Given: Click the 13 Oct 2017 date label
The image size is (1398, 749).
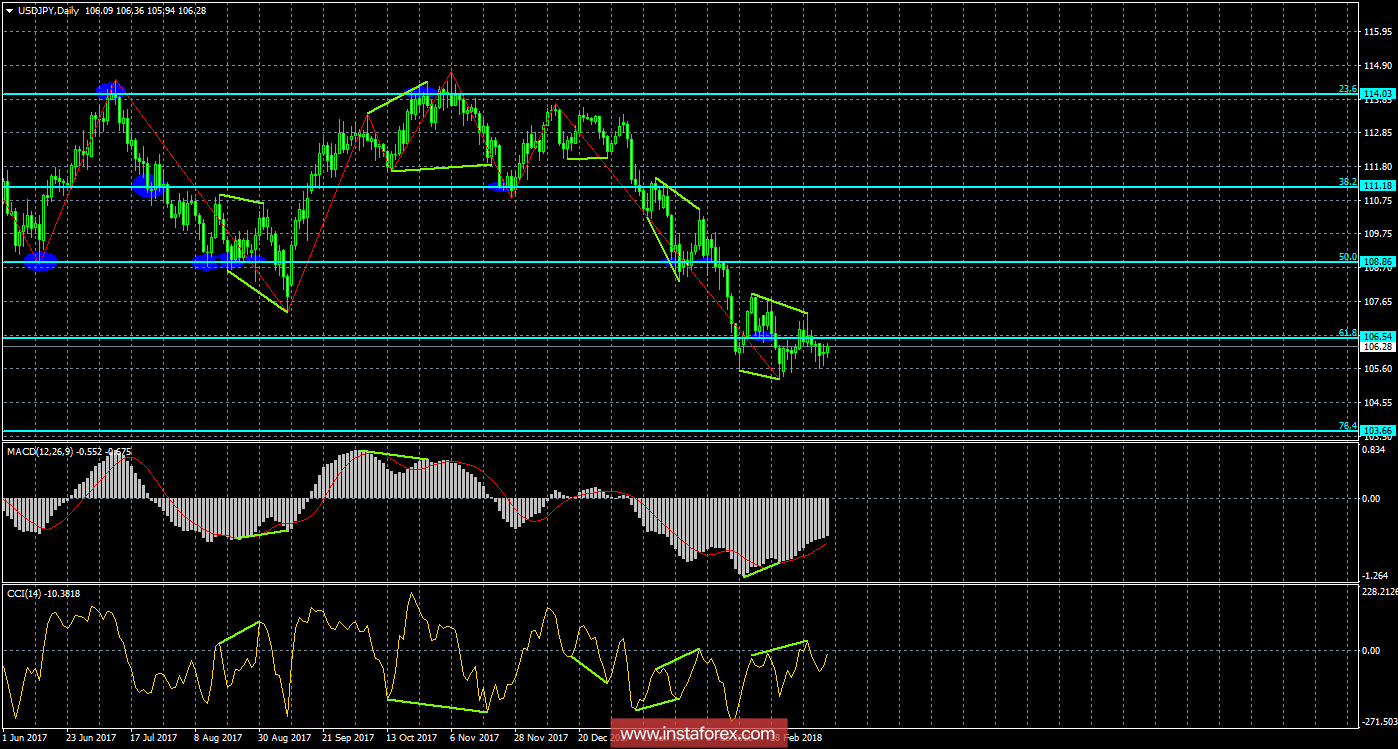Looking at the screenshot, I should (412, 739).
